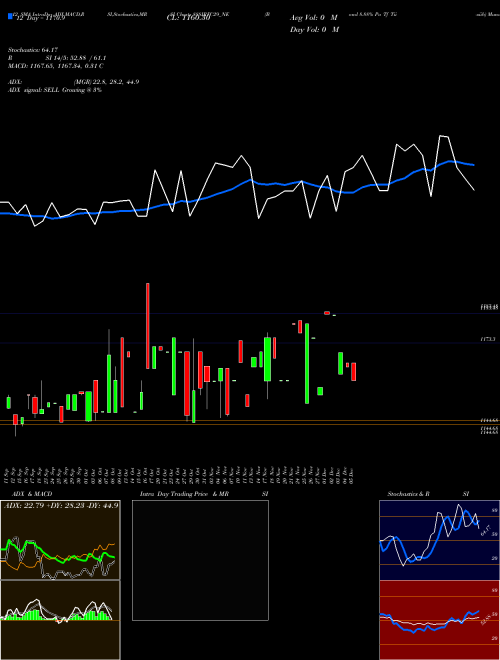Click the '12 Day = 1170.9' average label
This screenshot has width=500, height=660.
coord(40,18)
